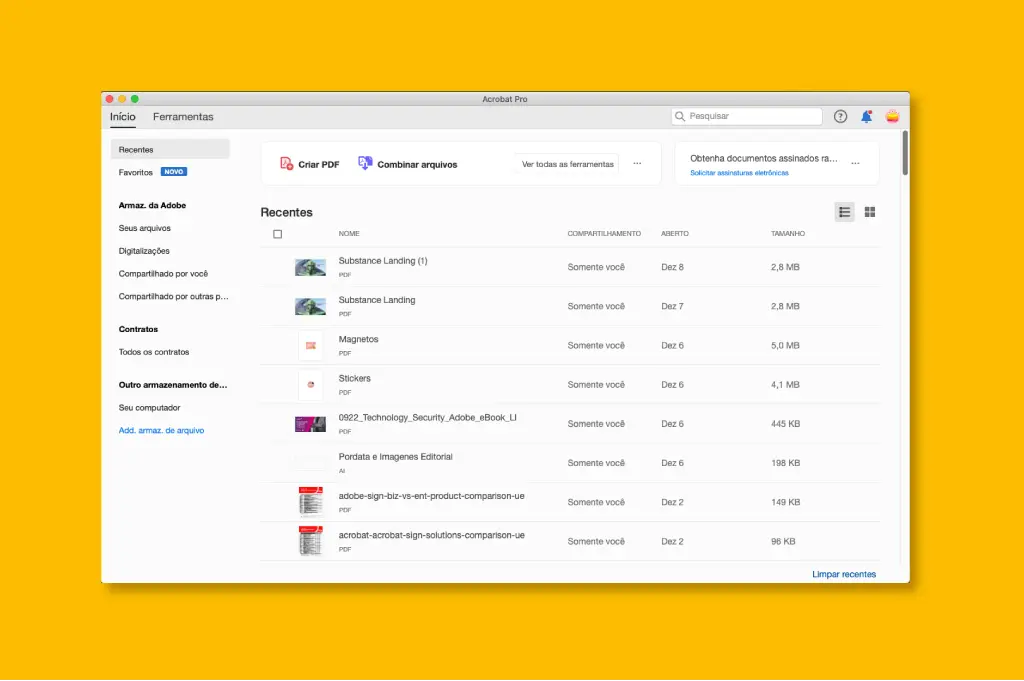Click the Combinar arquivos icon

(365, 163)
